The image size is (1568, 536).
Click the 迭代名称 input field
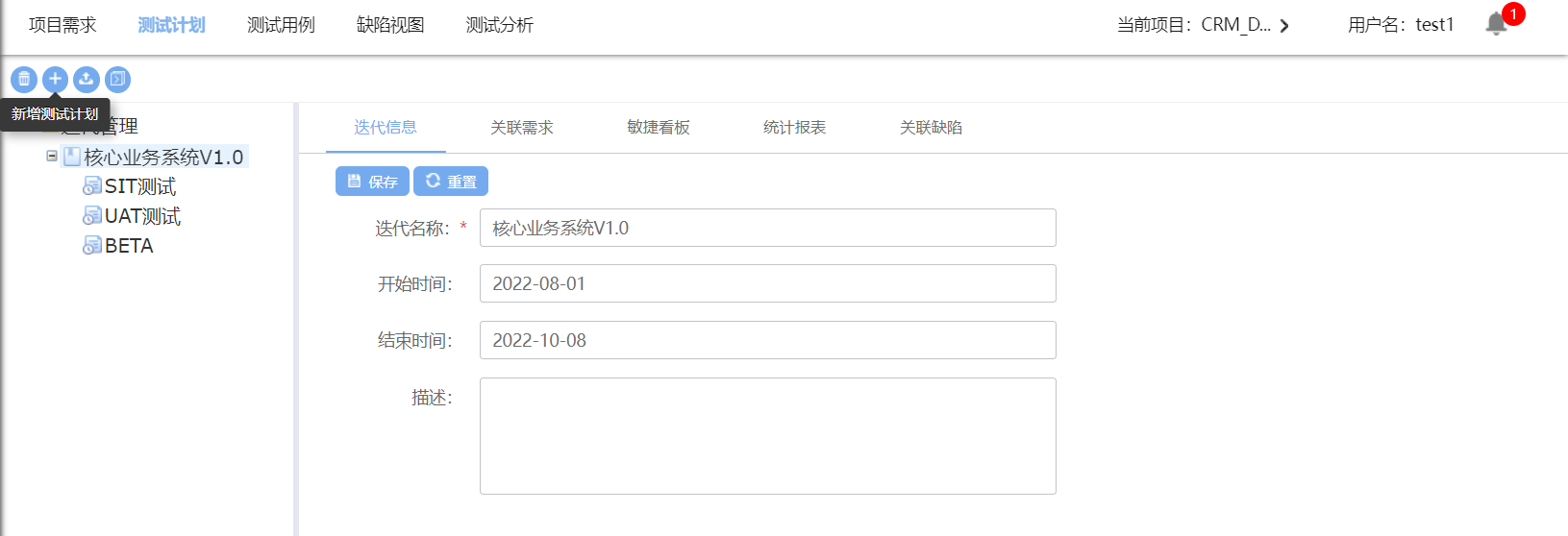767,228
